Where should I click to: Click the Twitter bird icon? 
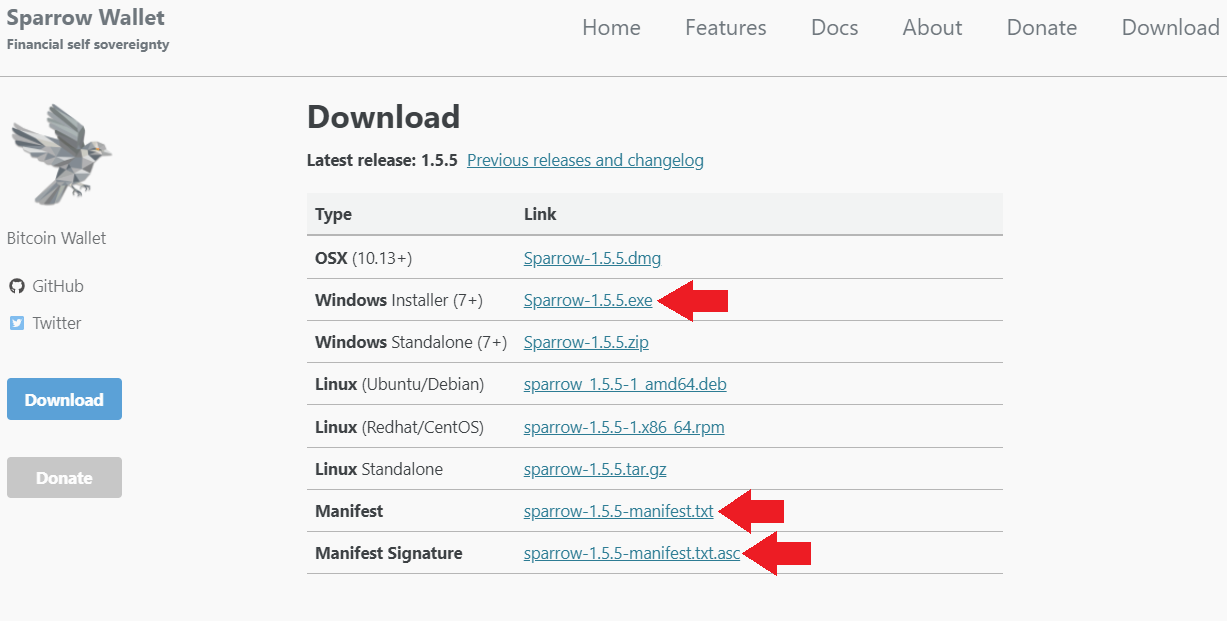(x=16, y=323)
